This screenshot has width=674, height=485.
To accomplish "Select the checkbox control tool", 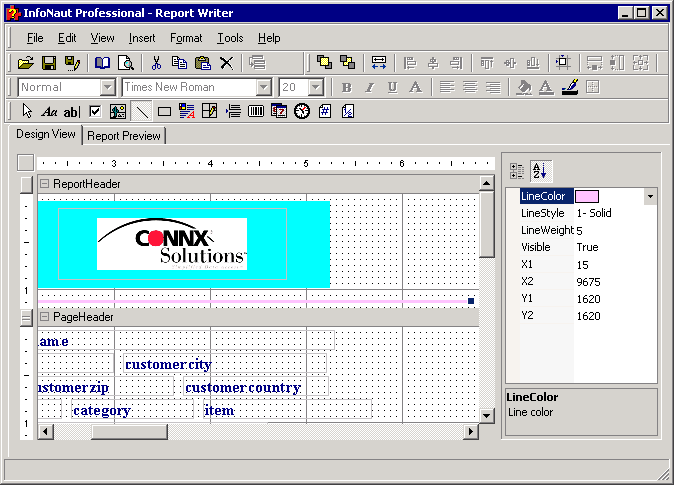I will (95, 112).
